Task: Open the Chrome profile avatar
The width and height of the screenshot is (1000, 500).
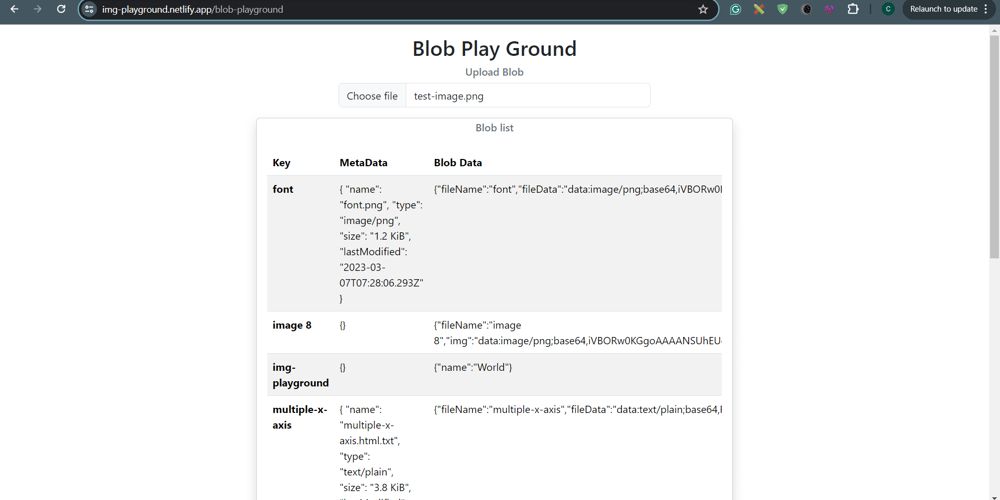Action: pos(887,9)
